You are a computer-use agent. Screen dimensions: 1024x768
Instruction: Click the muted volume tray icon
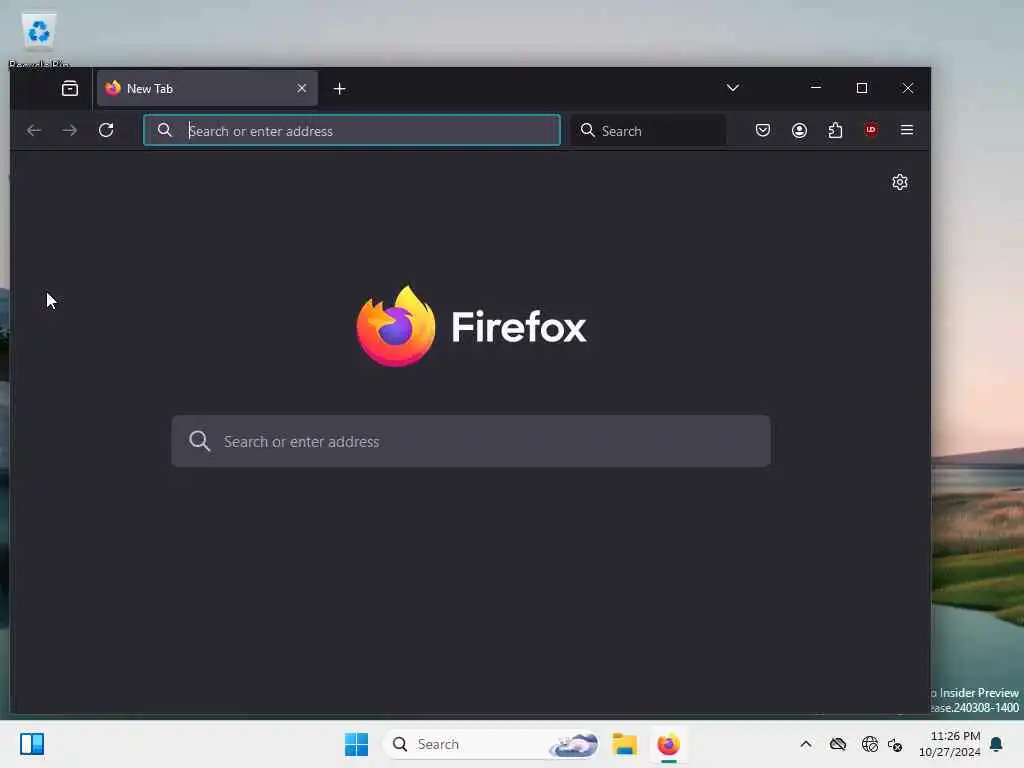[x=895, y=744]
